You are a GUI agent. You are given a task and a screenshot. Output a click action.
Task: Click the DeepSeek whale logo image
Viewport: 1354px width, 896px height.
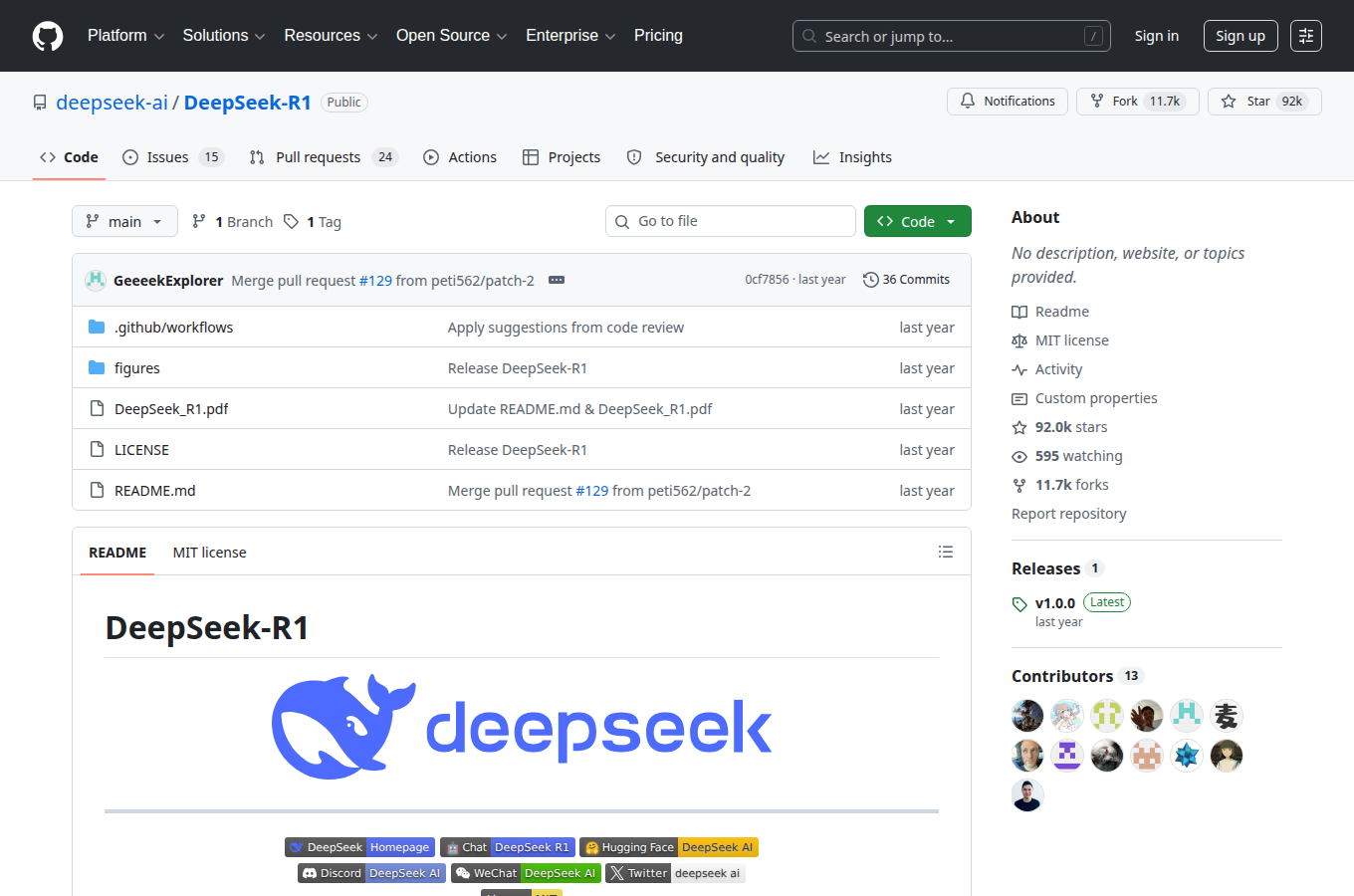point(522,728)
